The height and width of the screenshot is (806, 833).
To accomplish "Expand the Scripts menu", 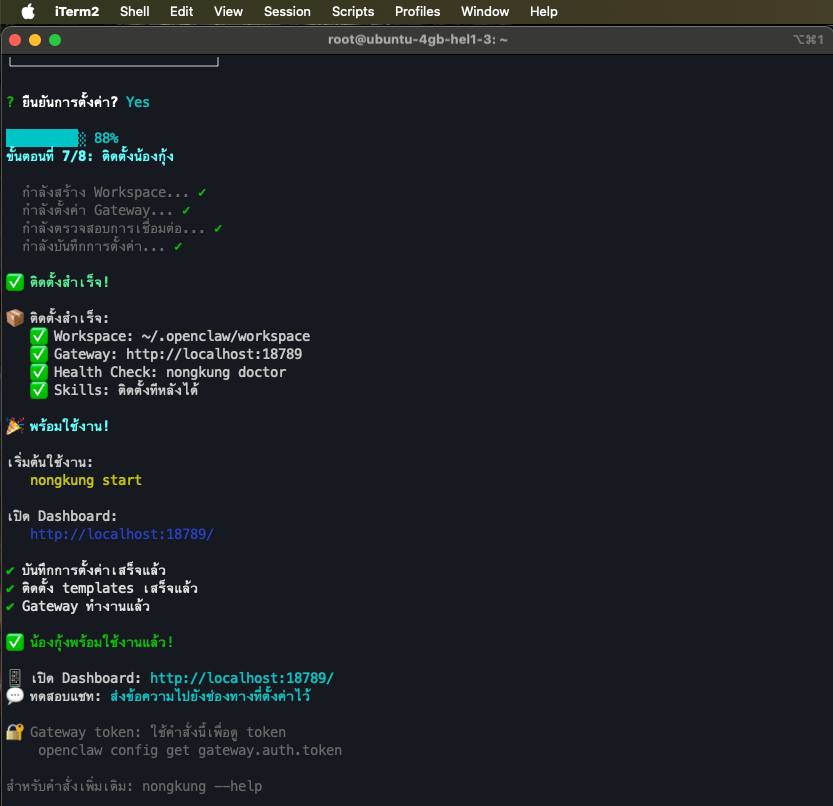I will [353, 12].
